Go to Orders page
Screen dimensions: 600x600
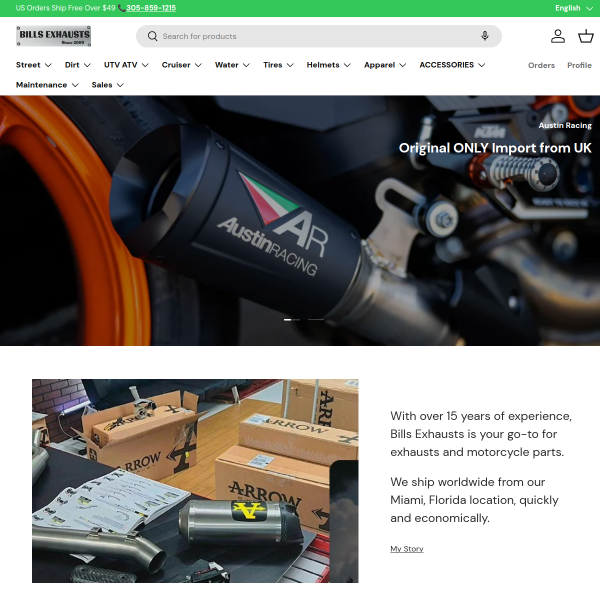tap(541, 65)
